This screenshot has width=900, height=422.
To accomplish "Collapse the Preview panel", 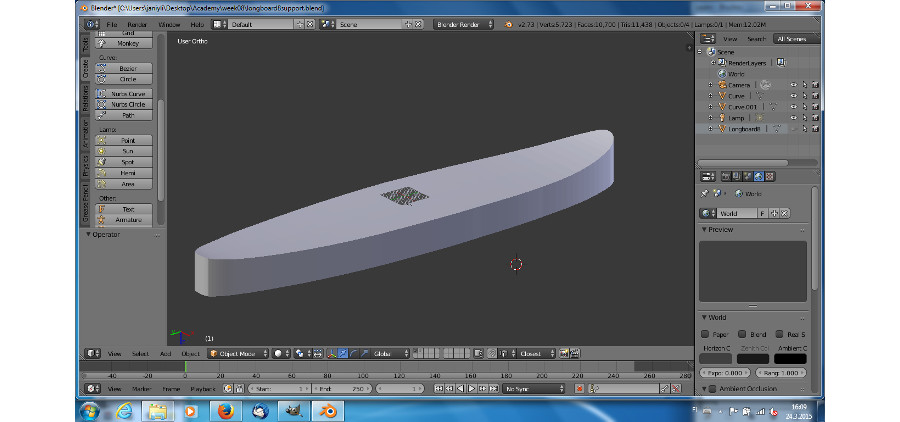I will [x=704, y=230].
